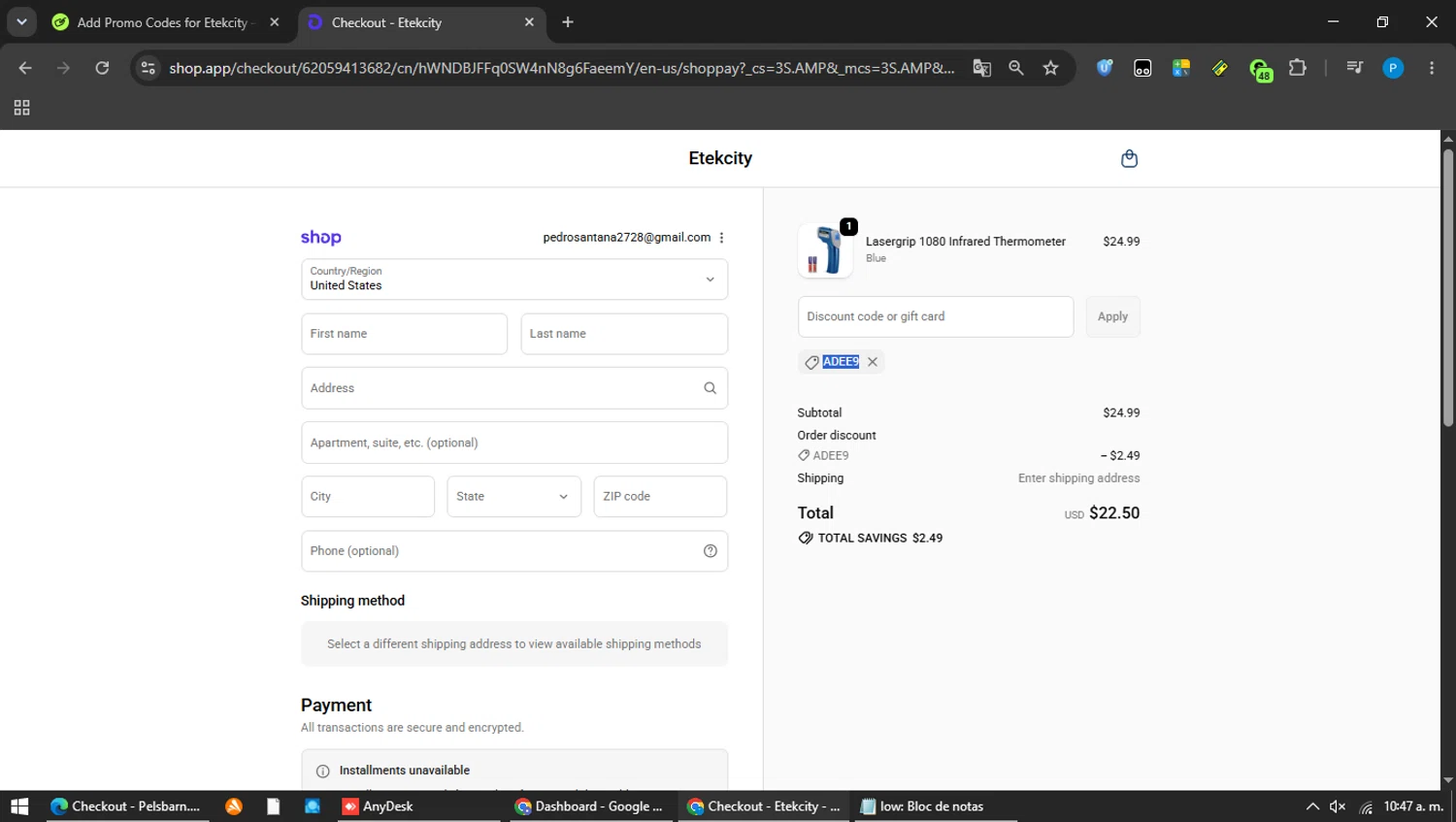Open the zoom magnifier in address bar
This screenshot has width=1456, height=822.
click(1015, 68)
